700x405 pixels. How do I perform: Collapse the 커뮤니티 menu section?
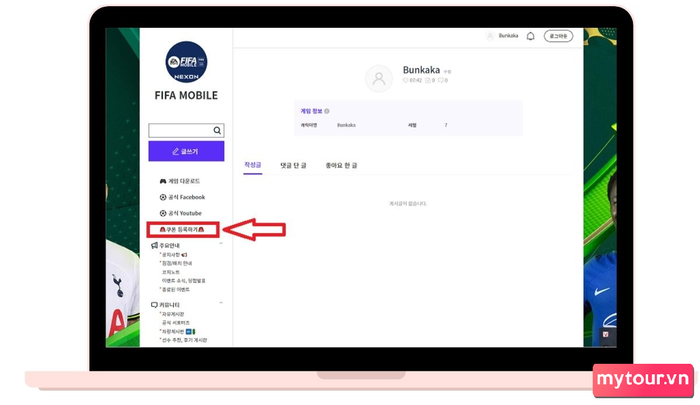tap(221, 304)
